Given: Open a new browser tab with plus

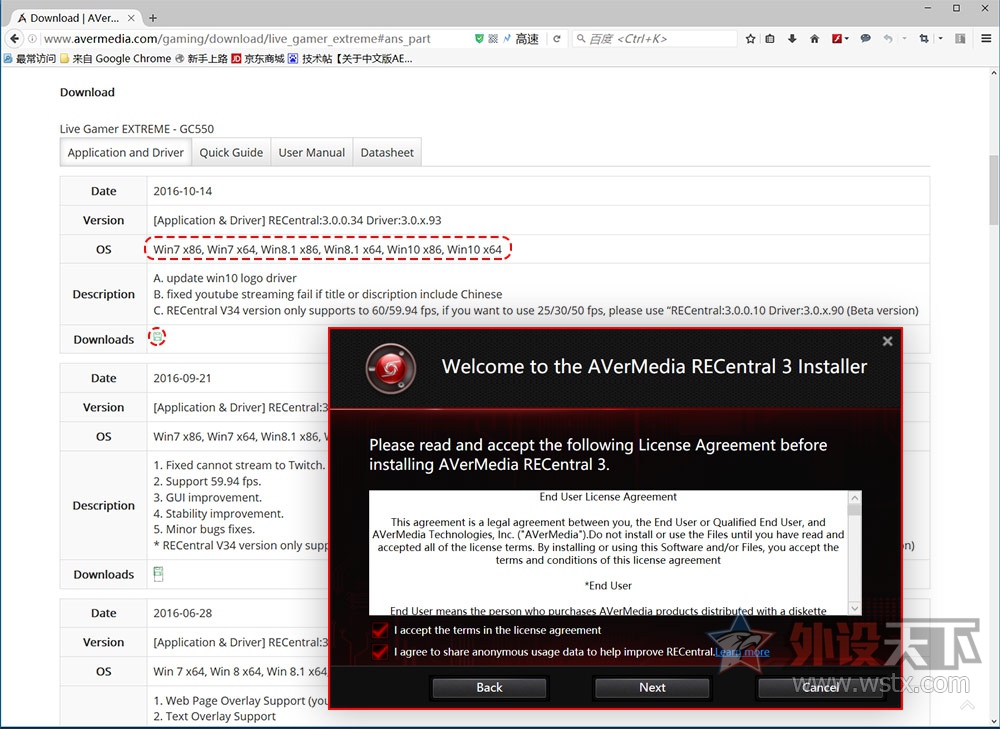Looking at the screenshot, I should (152, 18).
